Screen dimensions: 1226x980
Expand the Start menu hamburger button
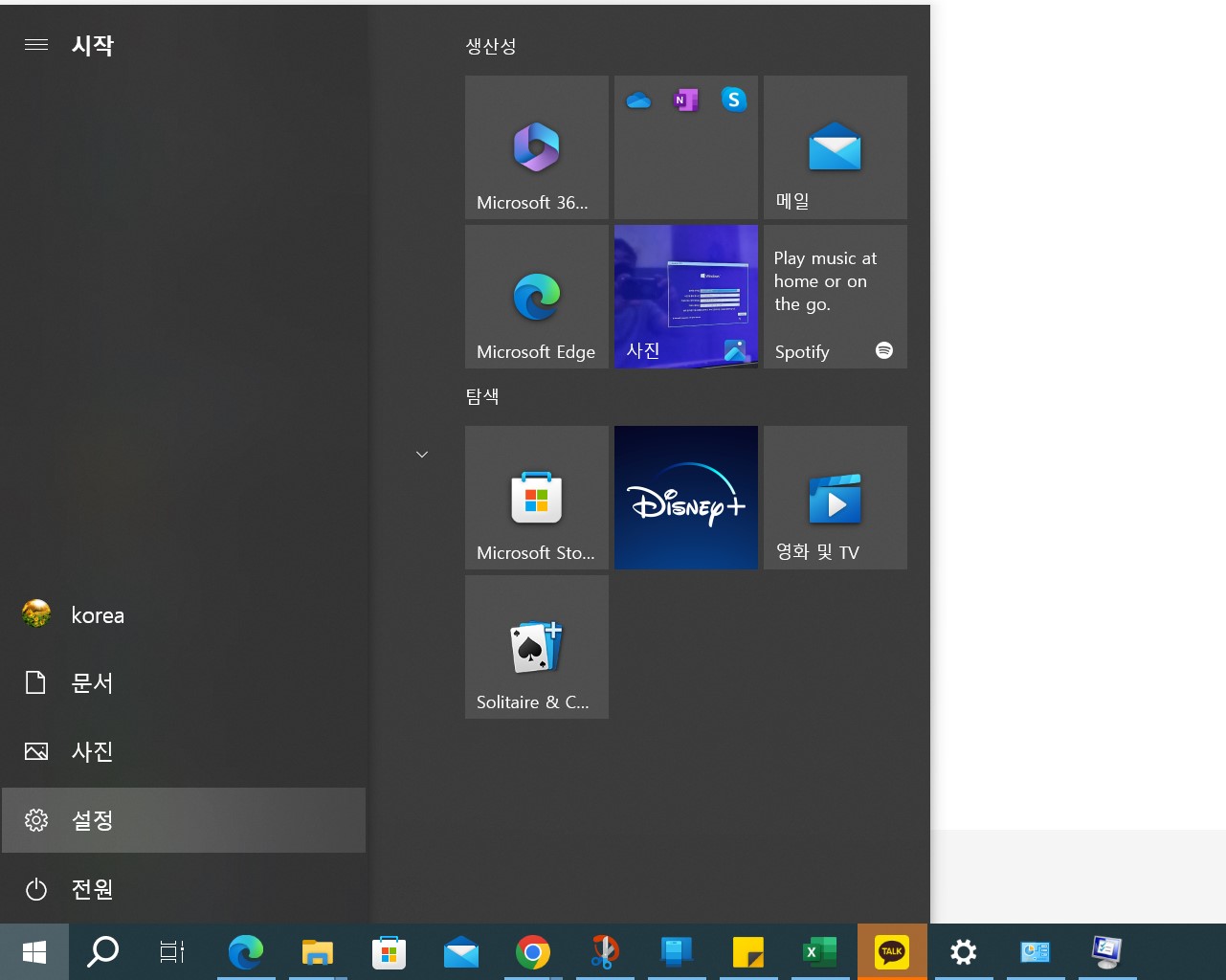36,44
